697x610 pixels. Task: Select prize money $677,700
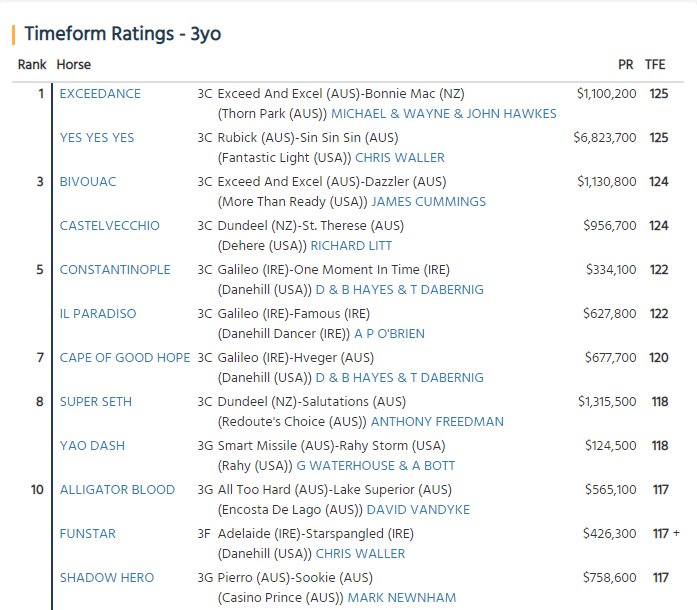pos(611,358)
